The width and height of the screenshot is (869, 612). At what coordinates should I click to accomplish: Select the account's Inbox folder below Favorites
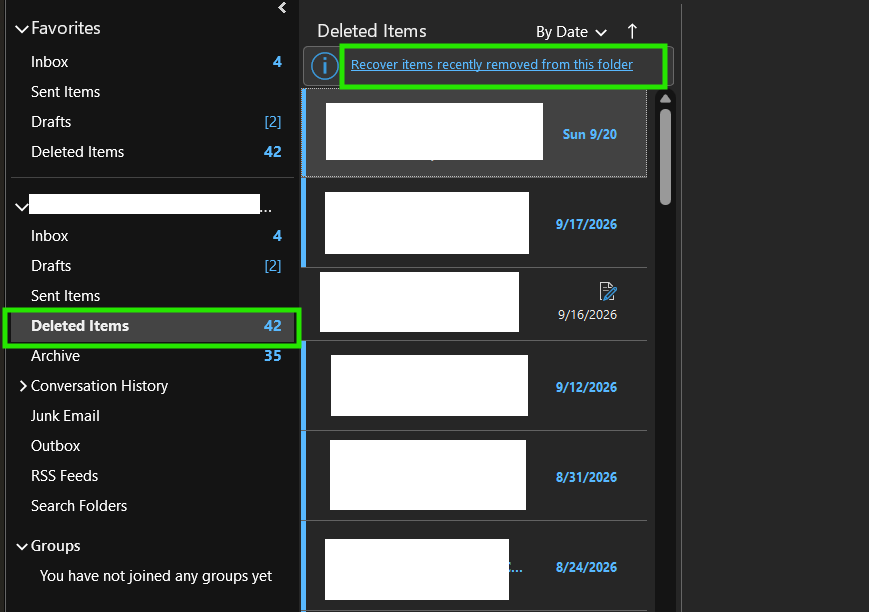coord(150,236)
